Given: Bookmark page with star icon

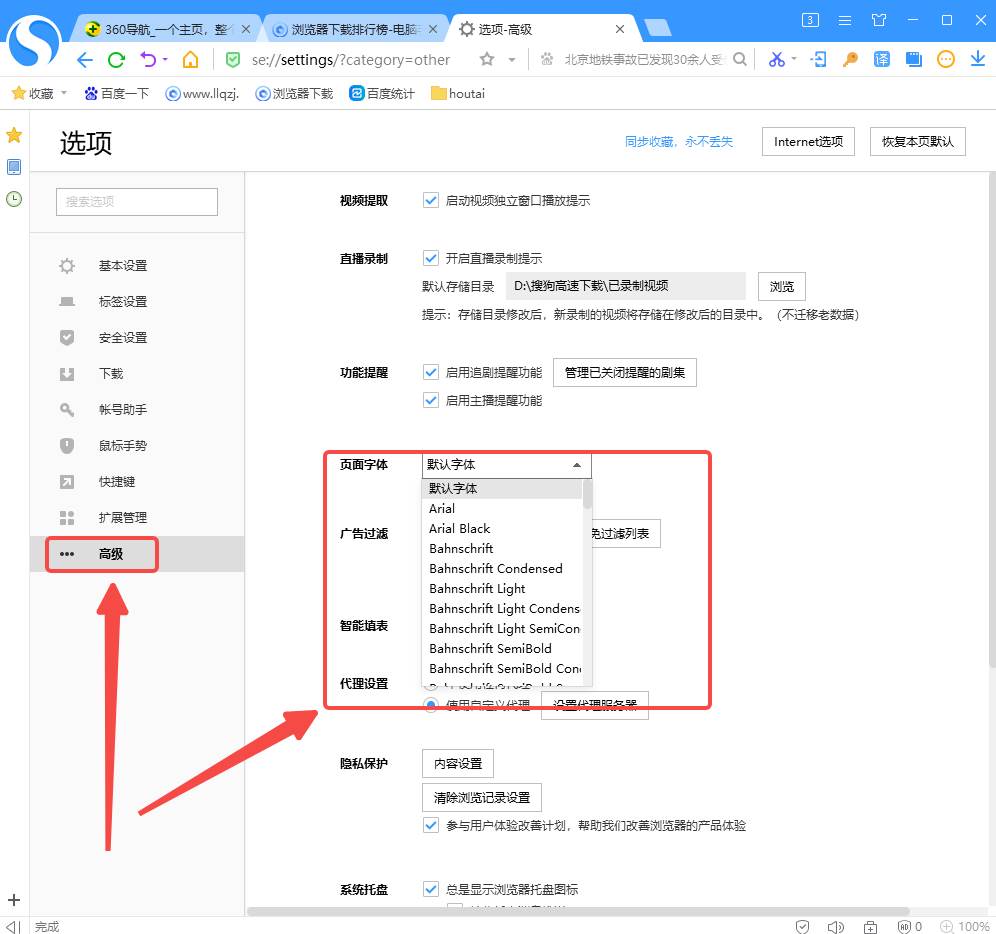Looking at the screenshot, I should [487, 60].
